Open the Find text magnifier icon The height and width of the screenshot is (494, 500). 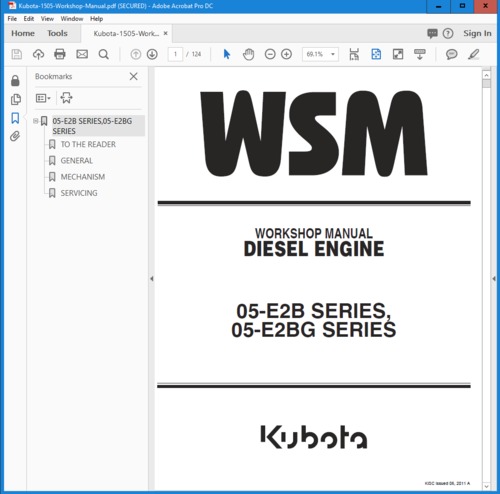(x=104, y=54)
